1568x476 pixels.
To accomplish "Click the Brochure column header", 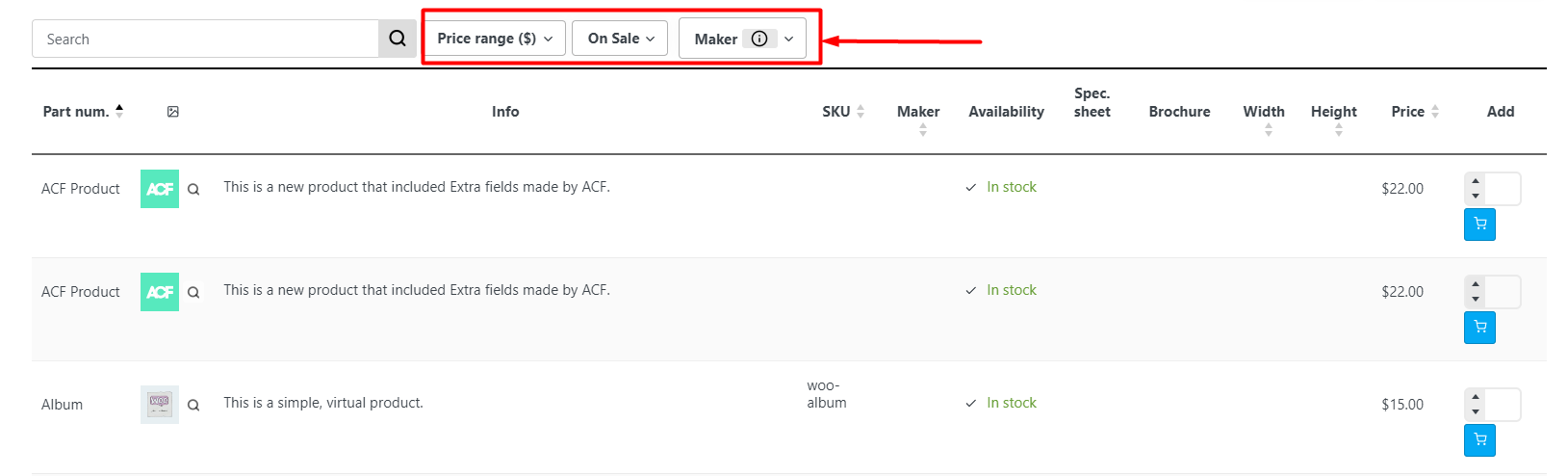I will coord(1179,112).
